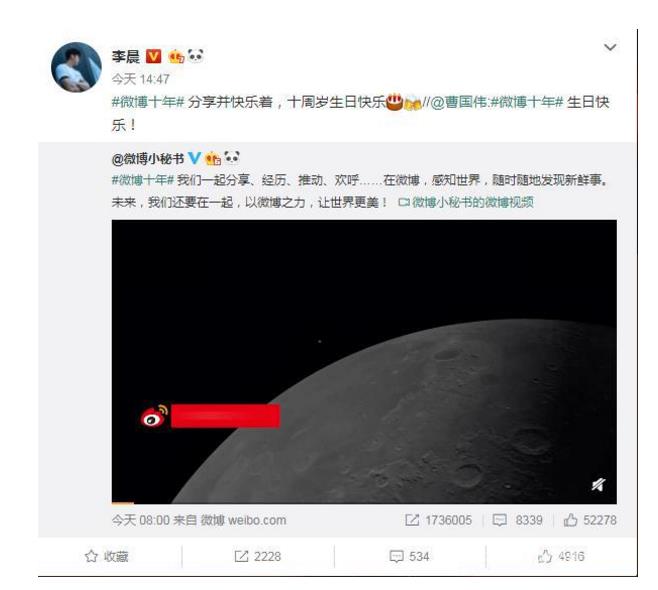Screen dimensions: 658x590
Task: Open the original post's 1736005 reposts
Action: point(439,520)
